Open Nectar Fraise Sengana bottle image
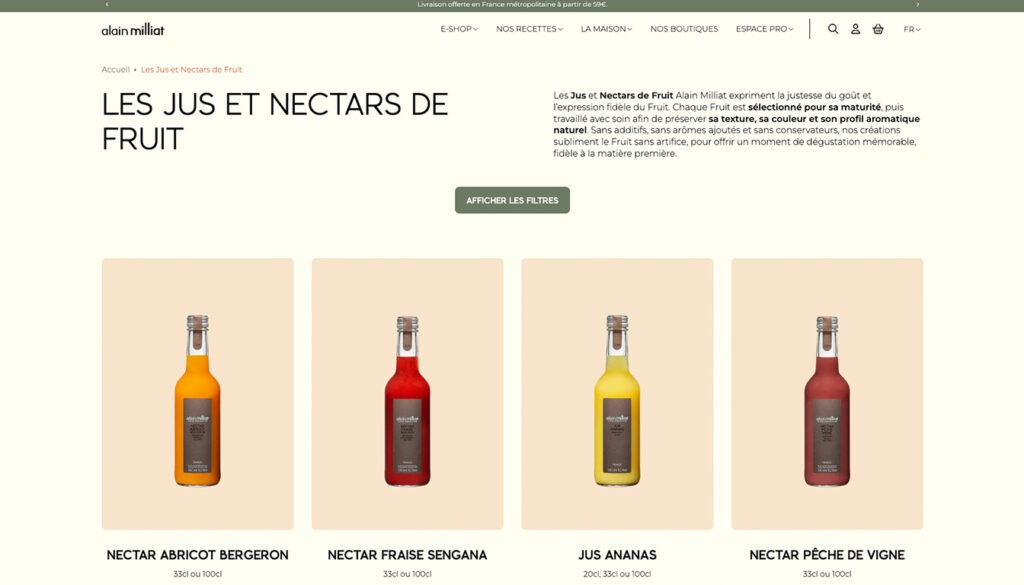Image resolution: width=1024 pixels, height=585 pixels. pyautogui.click(x=407, y=394)
